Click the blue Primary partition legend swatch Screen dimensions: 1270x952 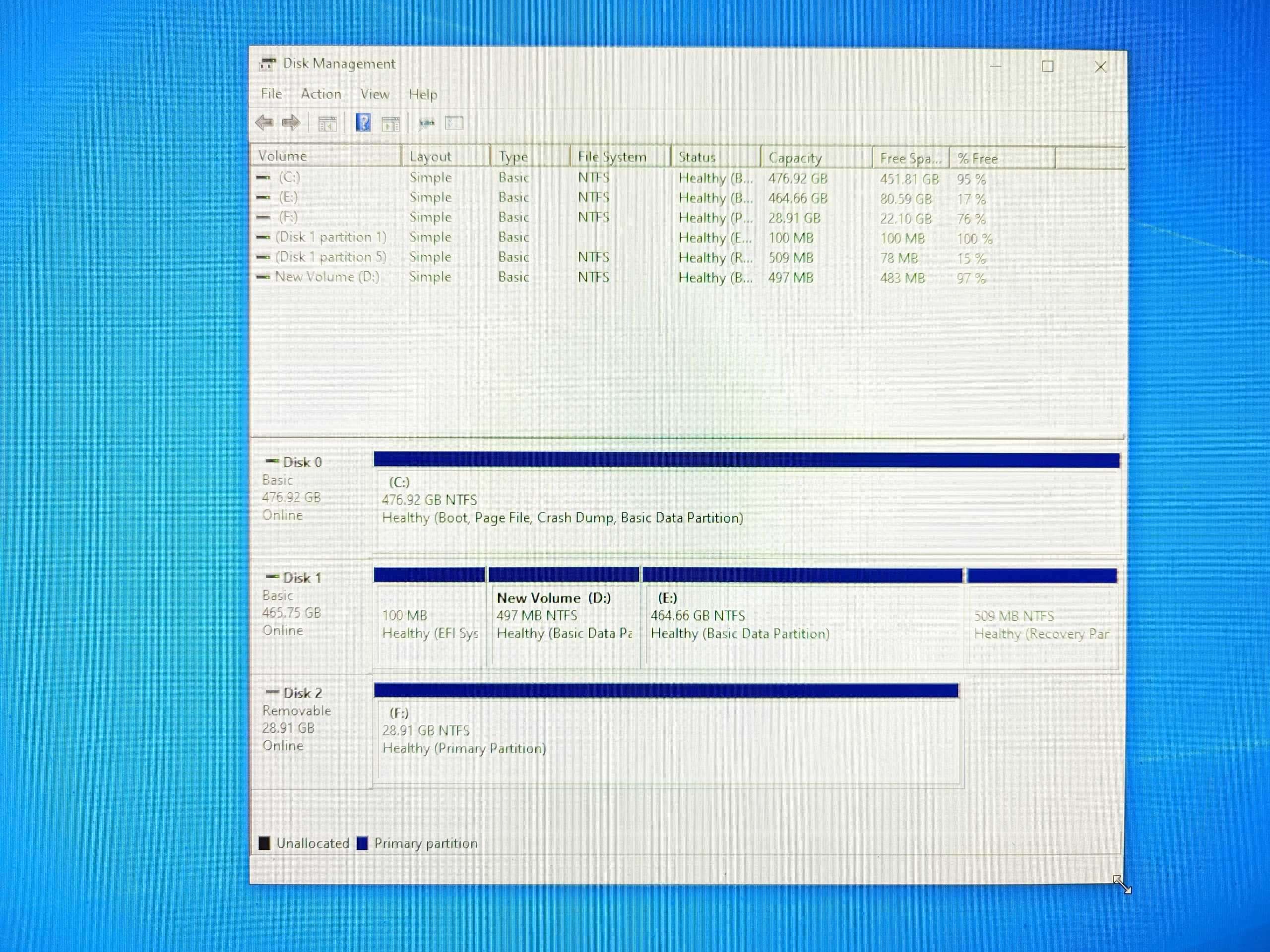click(362, 843)
